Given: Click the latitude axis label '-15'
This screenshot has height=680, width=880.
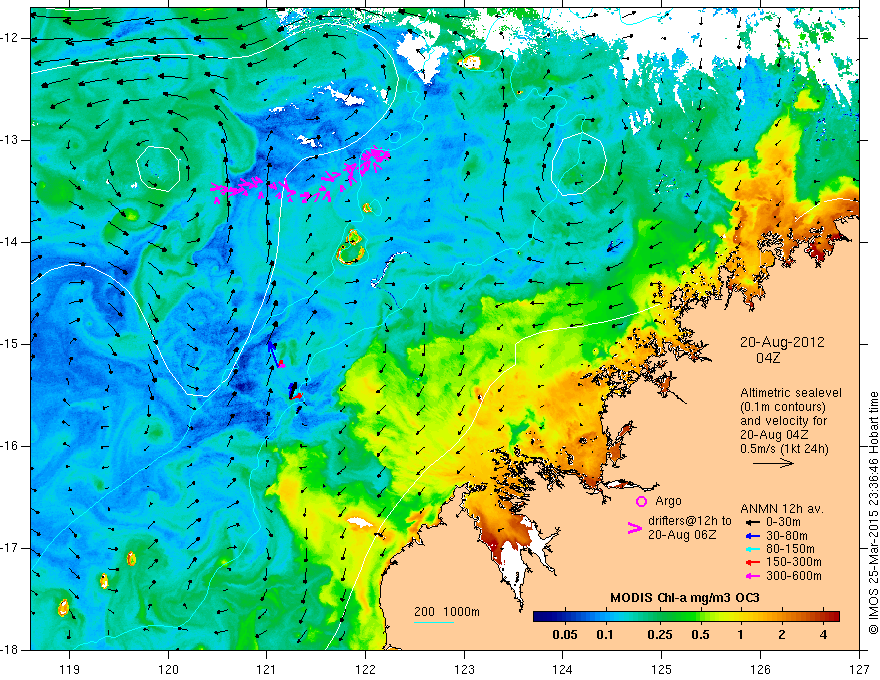Looking at the screenshot, I should click(x=10, y=344).
